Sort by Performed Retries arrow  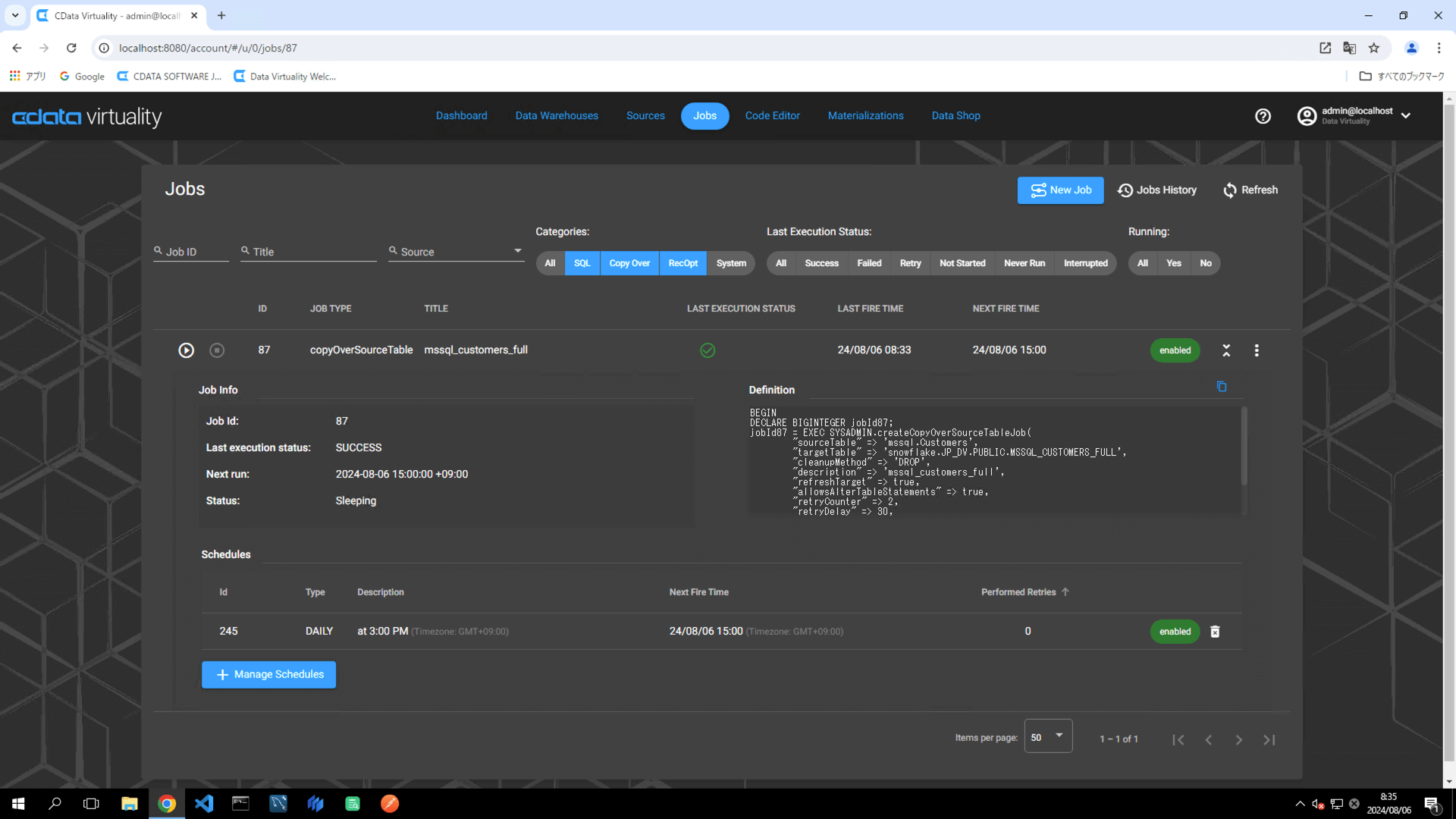point(1065,592)
